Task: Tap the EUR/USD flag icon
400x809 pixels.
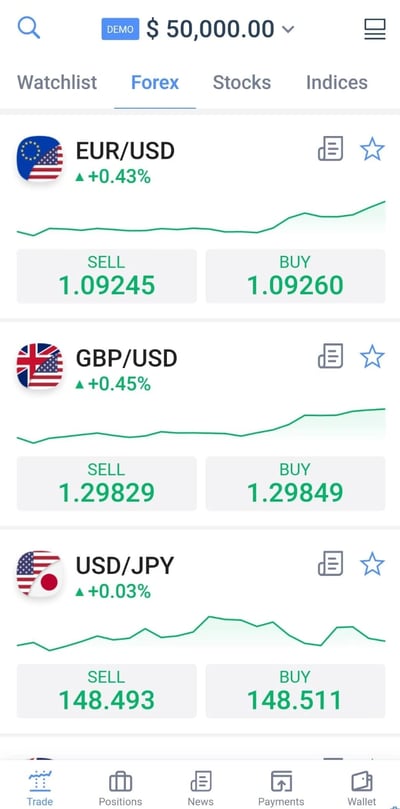Action: coord(40,158)
